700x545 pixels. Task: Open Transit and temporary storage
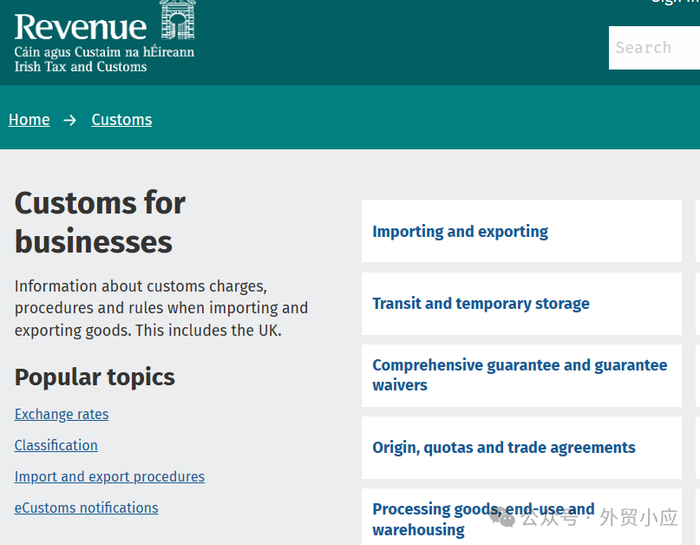(481, 304)
